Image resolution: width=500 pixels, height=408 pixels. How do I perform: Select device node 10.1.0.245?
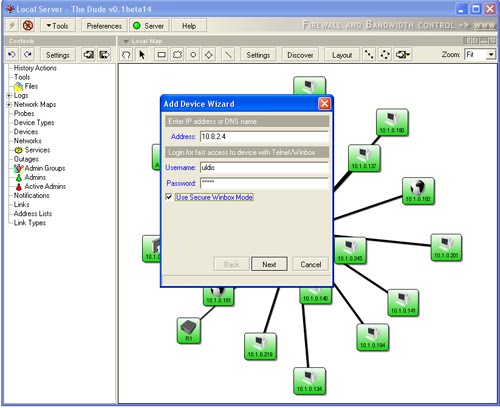(350, 250)
